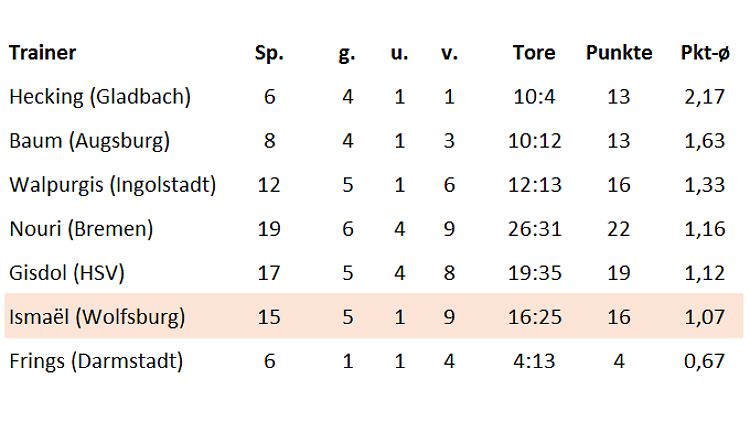Select Baum's 10:12 goals cell
The width and height of the screenshot is (750, 422).
pos(534,141)
